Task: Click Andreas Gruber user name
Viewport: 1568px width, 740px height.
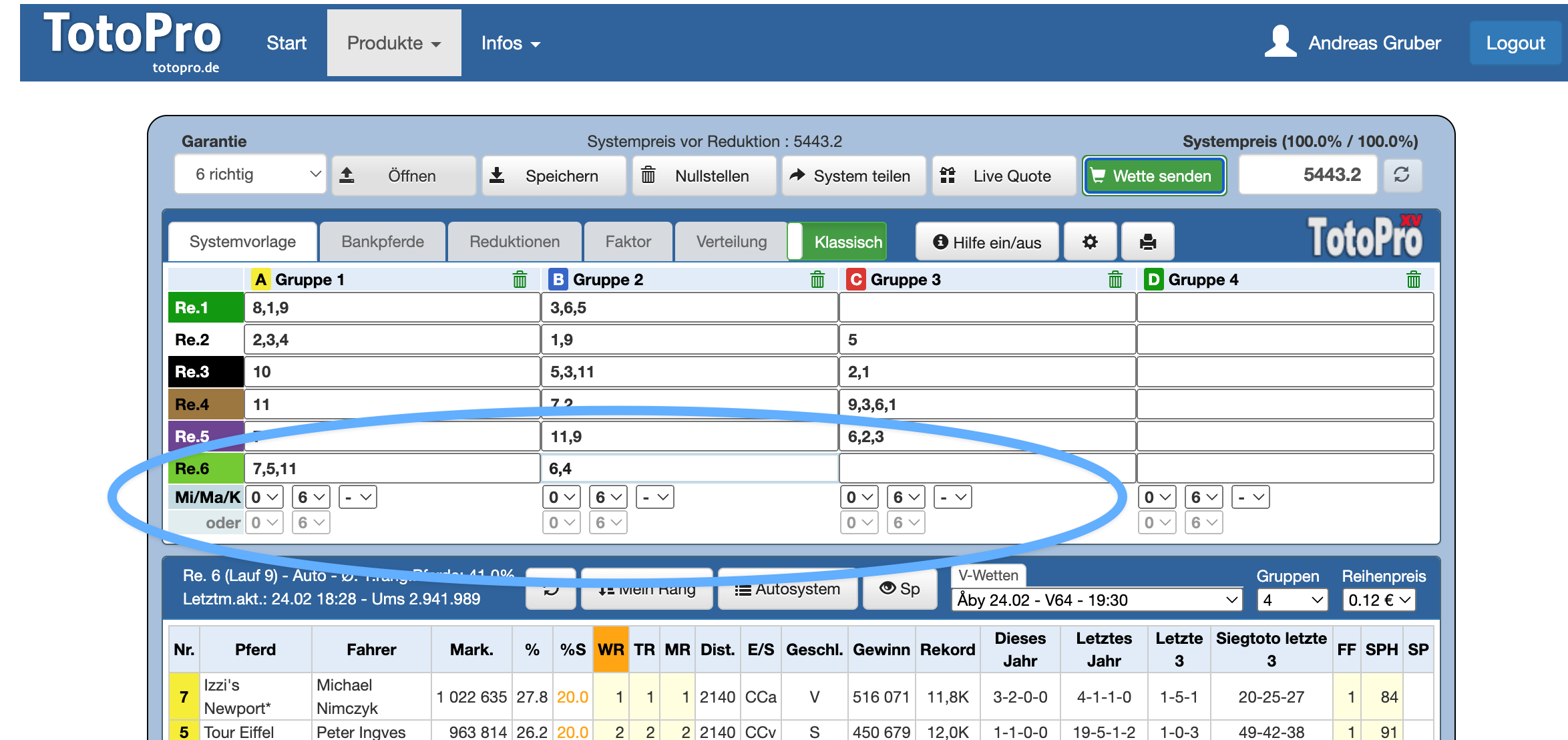Action: 1374,43
